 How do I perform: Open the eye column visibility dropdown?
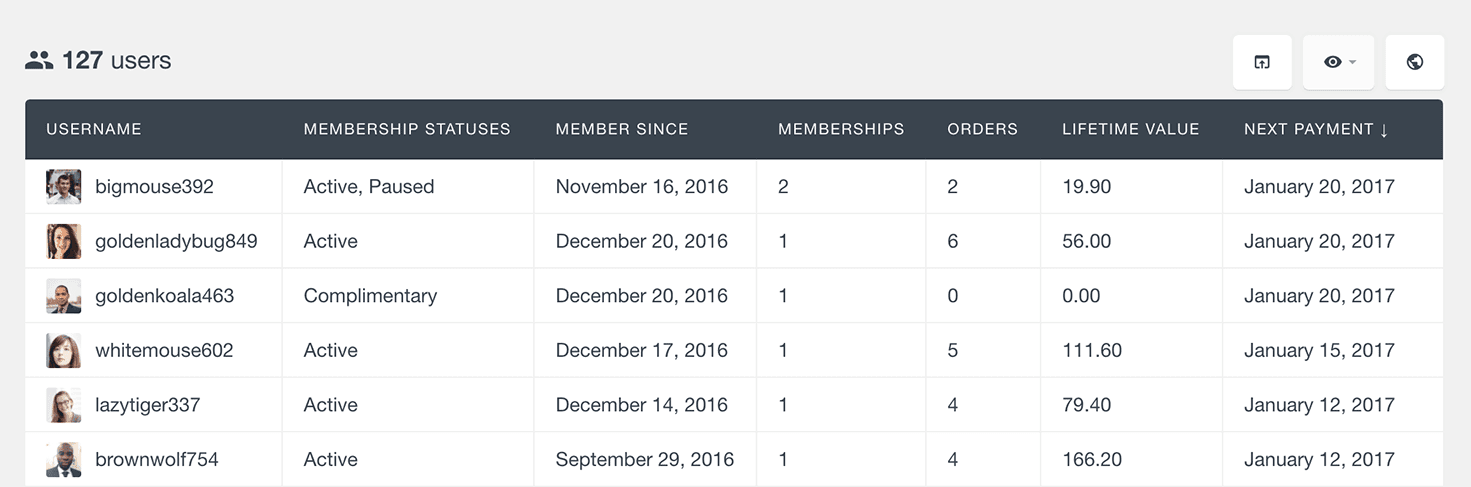click(1338, 62)
